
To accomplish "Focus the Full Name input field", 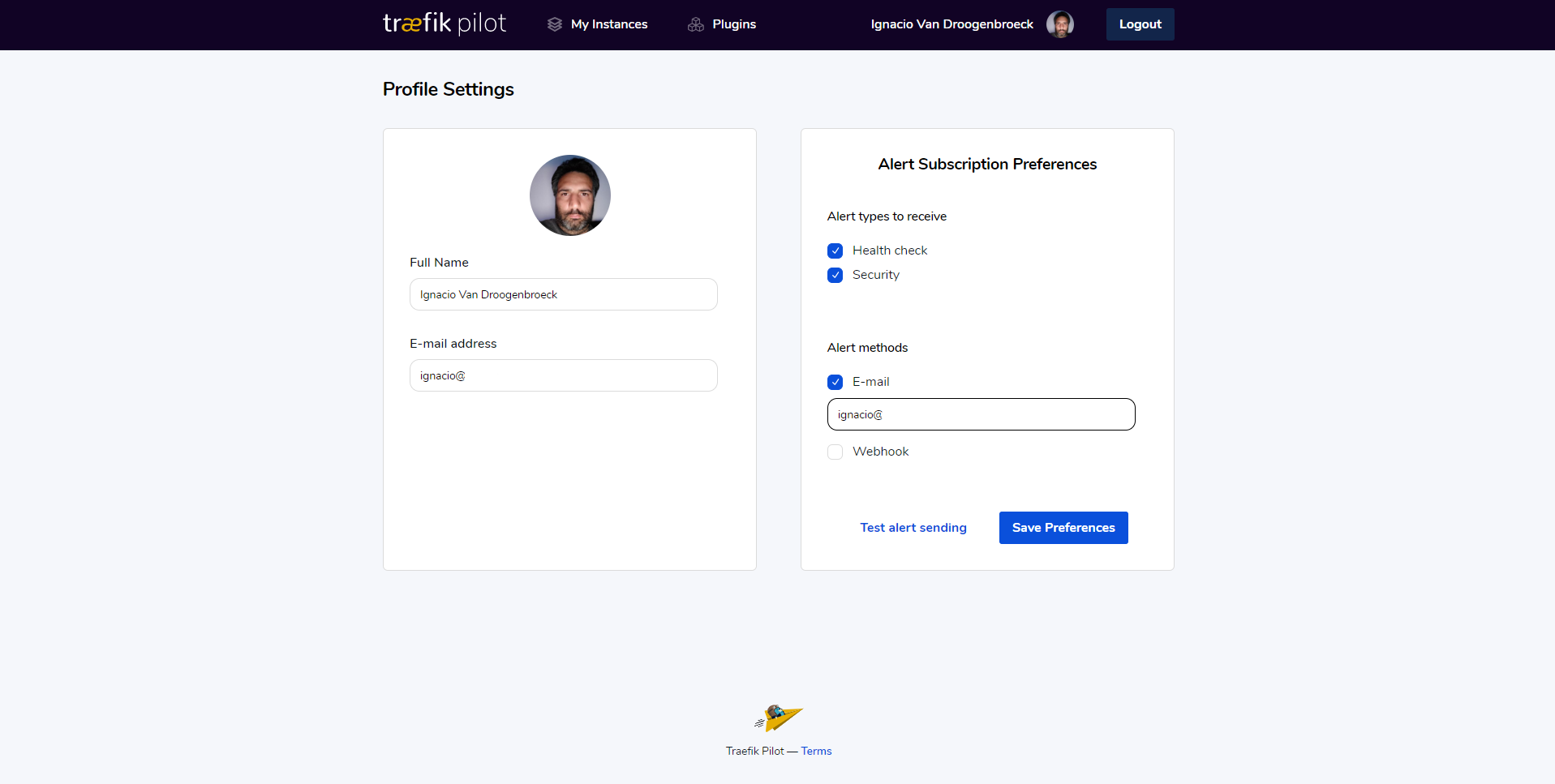I will (x=564, y=294).
